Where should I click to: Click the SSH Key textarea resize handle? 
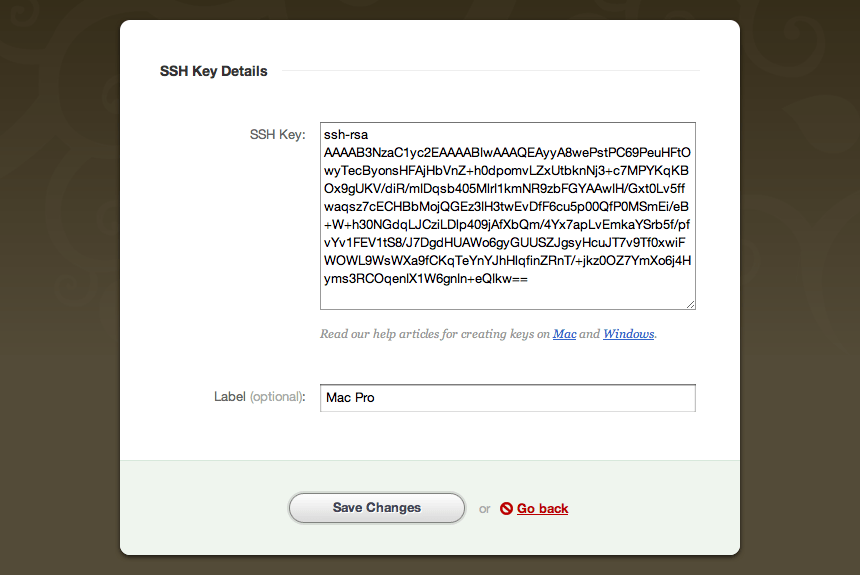click(x=689, y=303)
